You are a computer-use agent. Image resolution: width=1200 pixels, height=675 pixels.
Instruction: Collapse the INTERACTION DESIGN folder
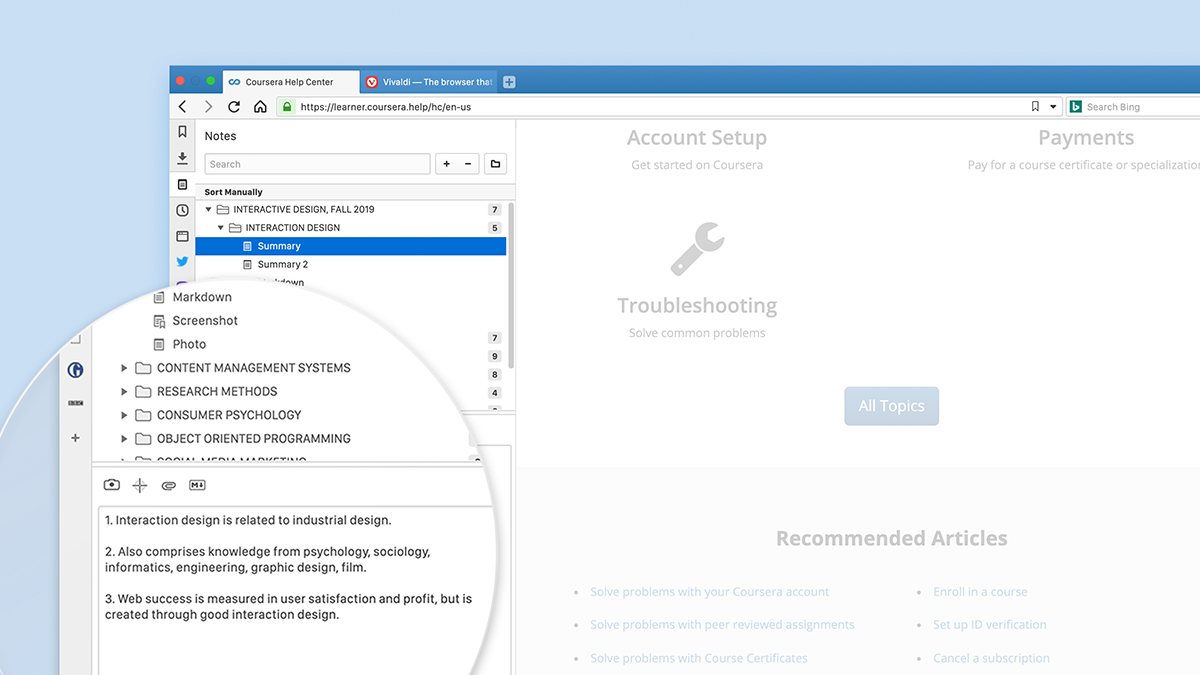point(221,228)
